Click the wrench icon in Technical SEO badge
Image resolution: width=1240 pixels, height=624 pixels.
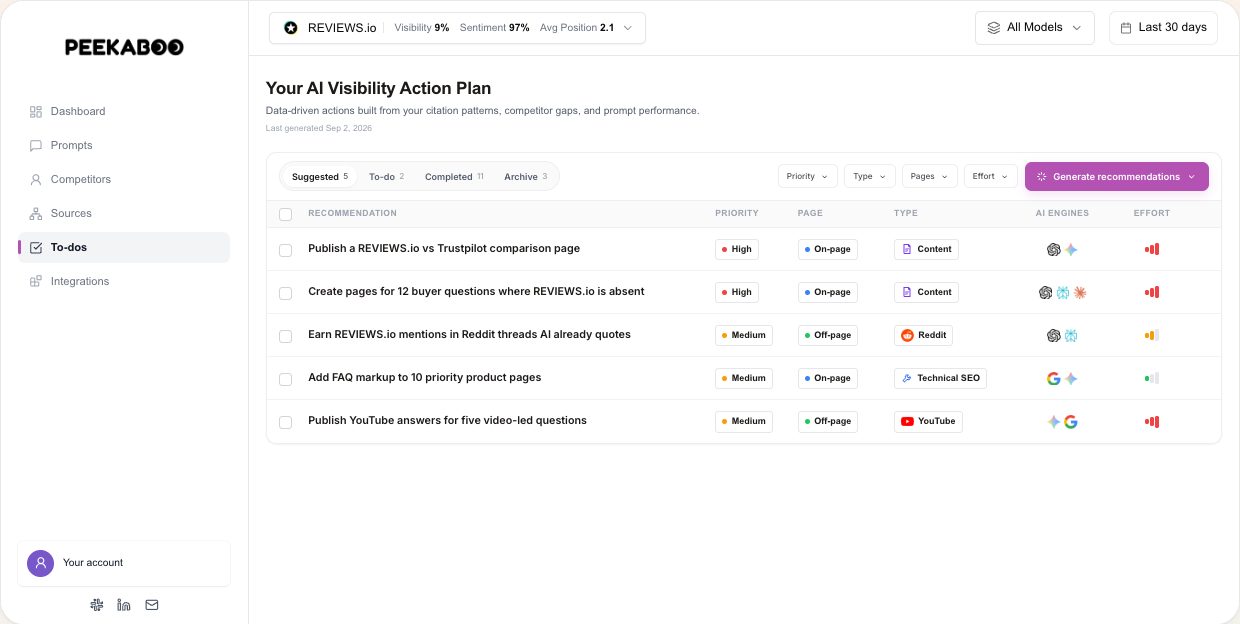click(x=907, y=378)
